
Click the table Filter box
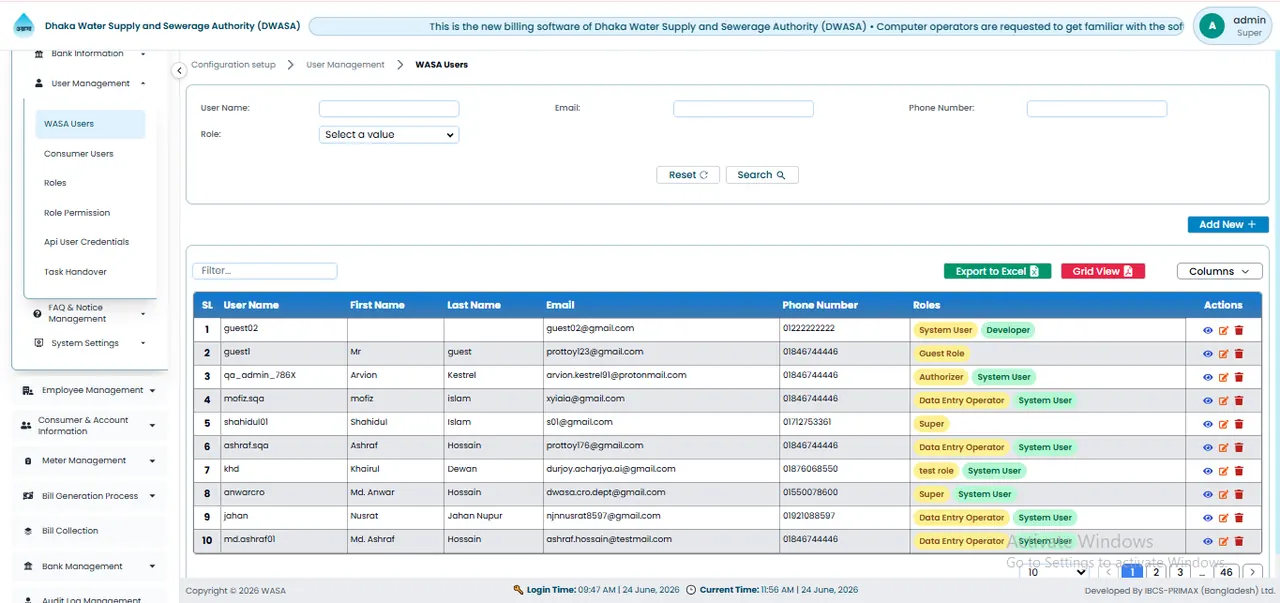(265, 271)
